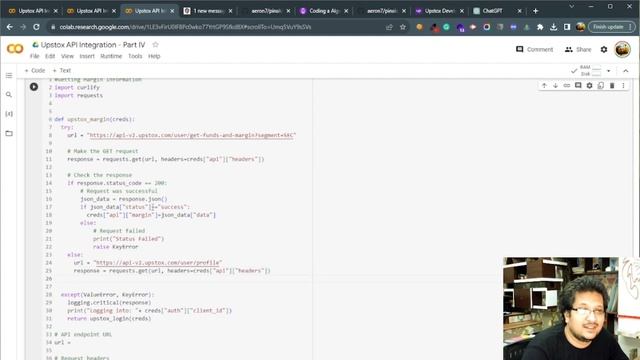The image size is (640, 360).
Task: Open the View menu
Action: tap(67, 56)
